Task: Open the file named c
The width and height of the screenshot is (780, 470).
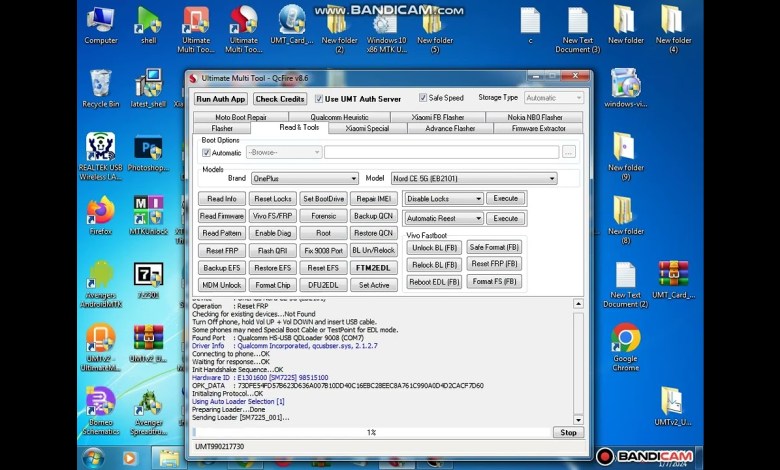Action: point(530,26)
